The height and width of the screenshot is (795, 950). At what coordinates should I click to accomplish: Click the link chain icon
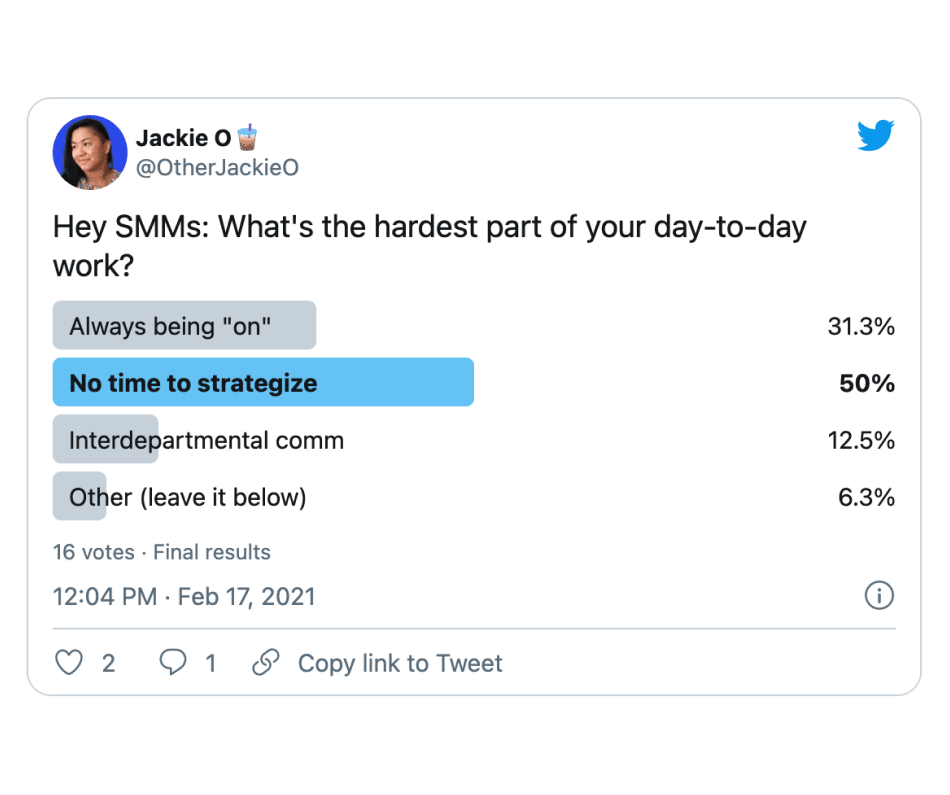coord(265,663)
